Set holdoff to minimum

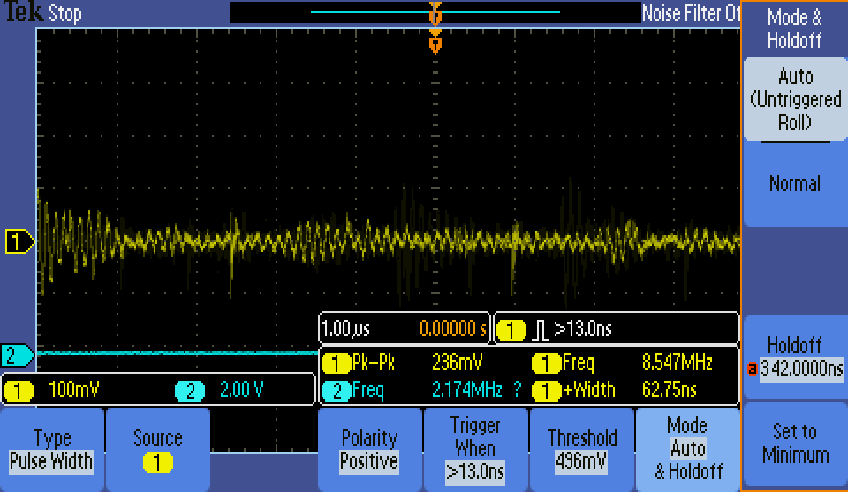point(795,443)
